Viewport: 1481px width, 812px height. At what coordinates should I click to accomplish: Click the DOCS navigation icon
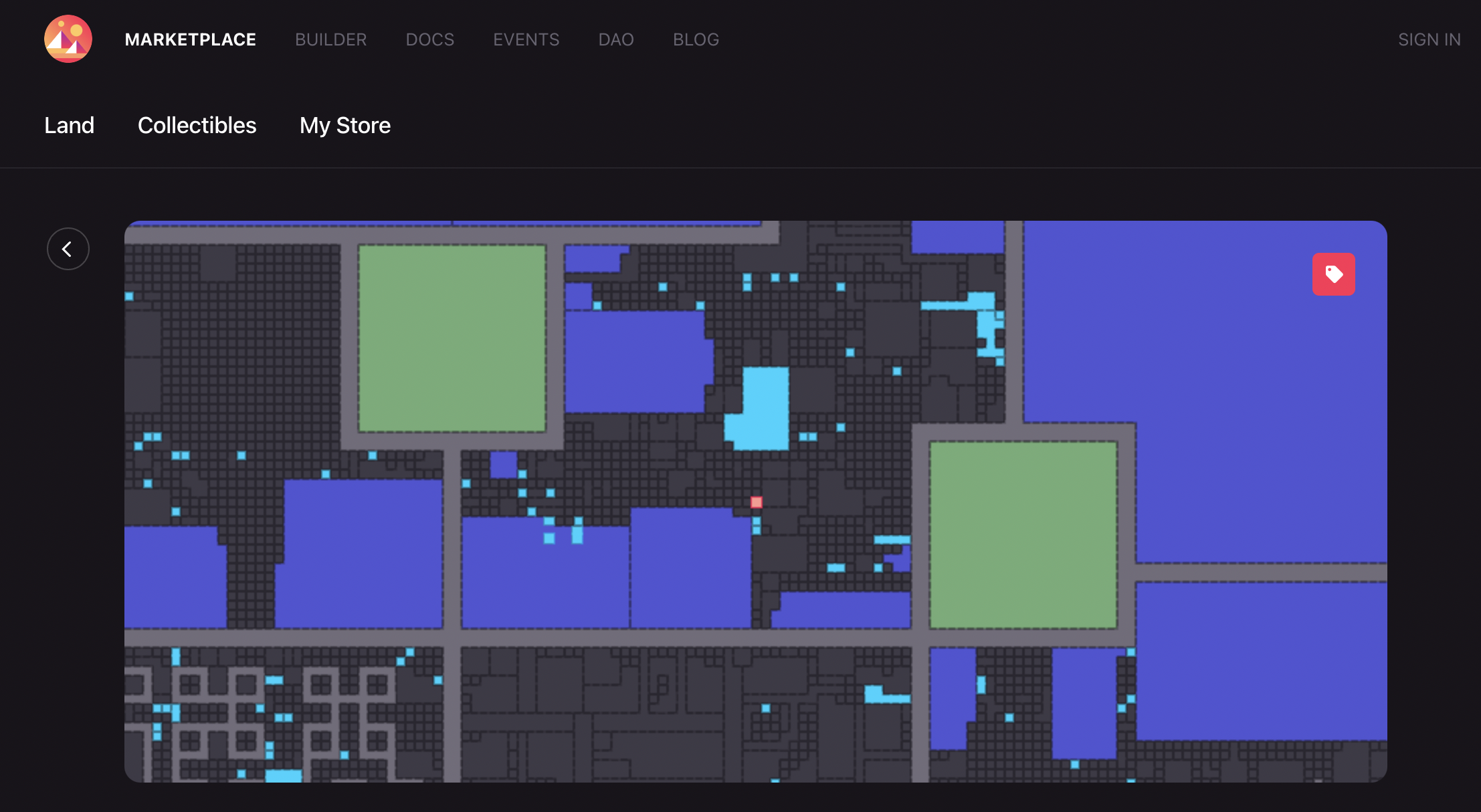(430, 38)
